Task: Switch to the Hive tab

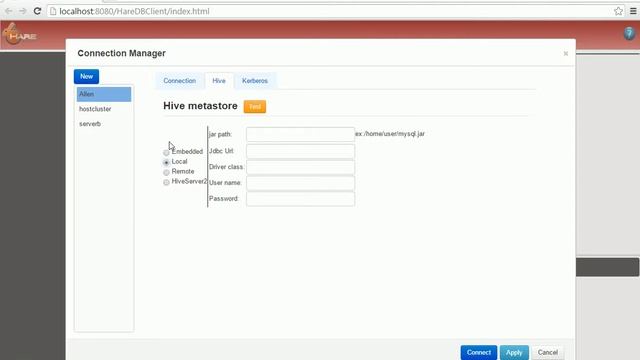Action: pos(219,81)
